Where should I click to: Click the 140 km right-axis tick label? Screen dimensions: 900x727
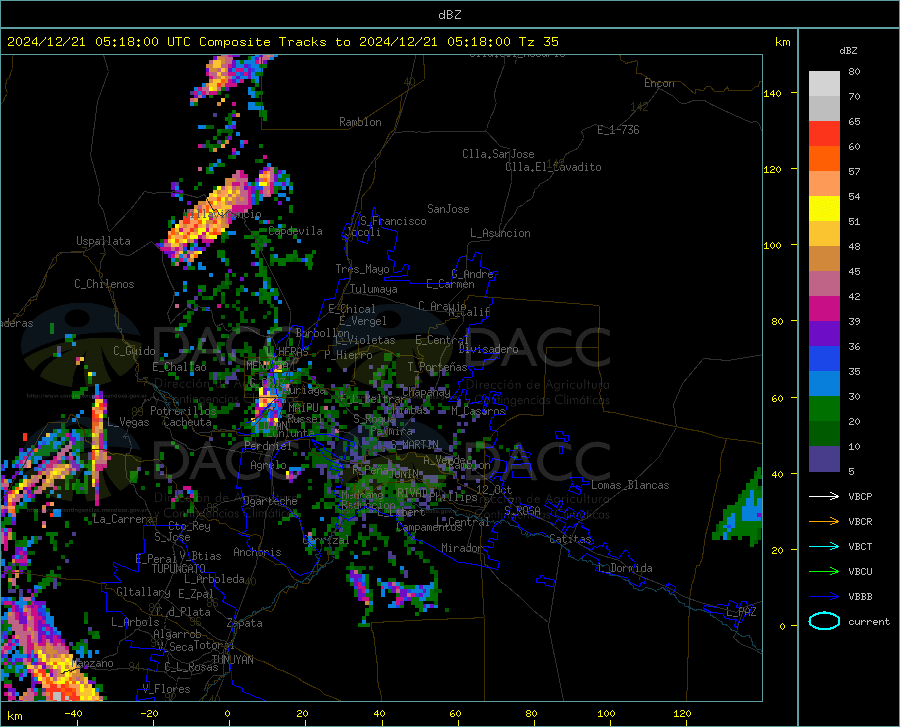click(x=772, y=93)
